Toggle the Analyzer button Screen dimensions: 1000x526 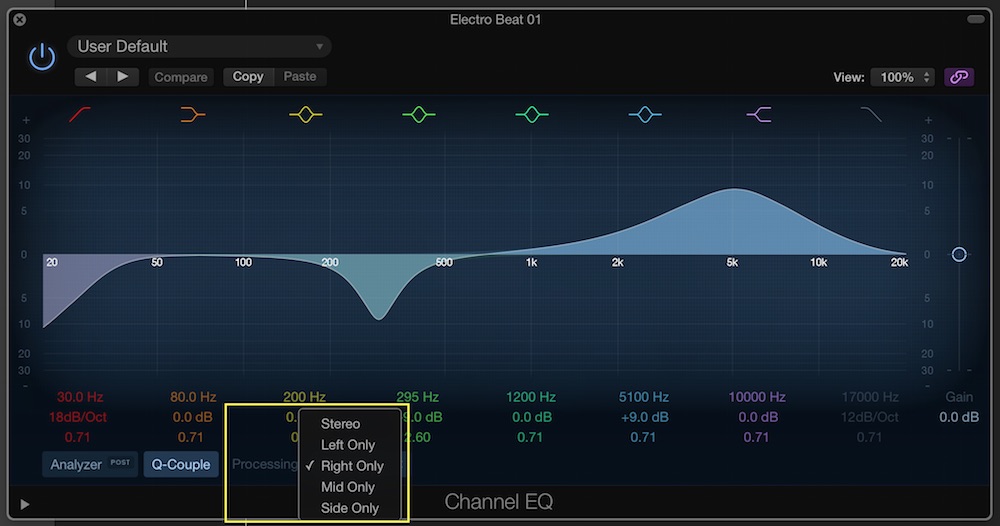tap(90, 464)
